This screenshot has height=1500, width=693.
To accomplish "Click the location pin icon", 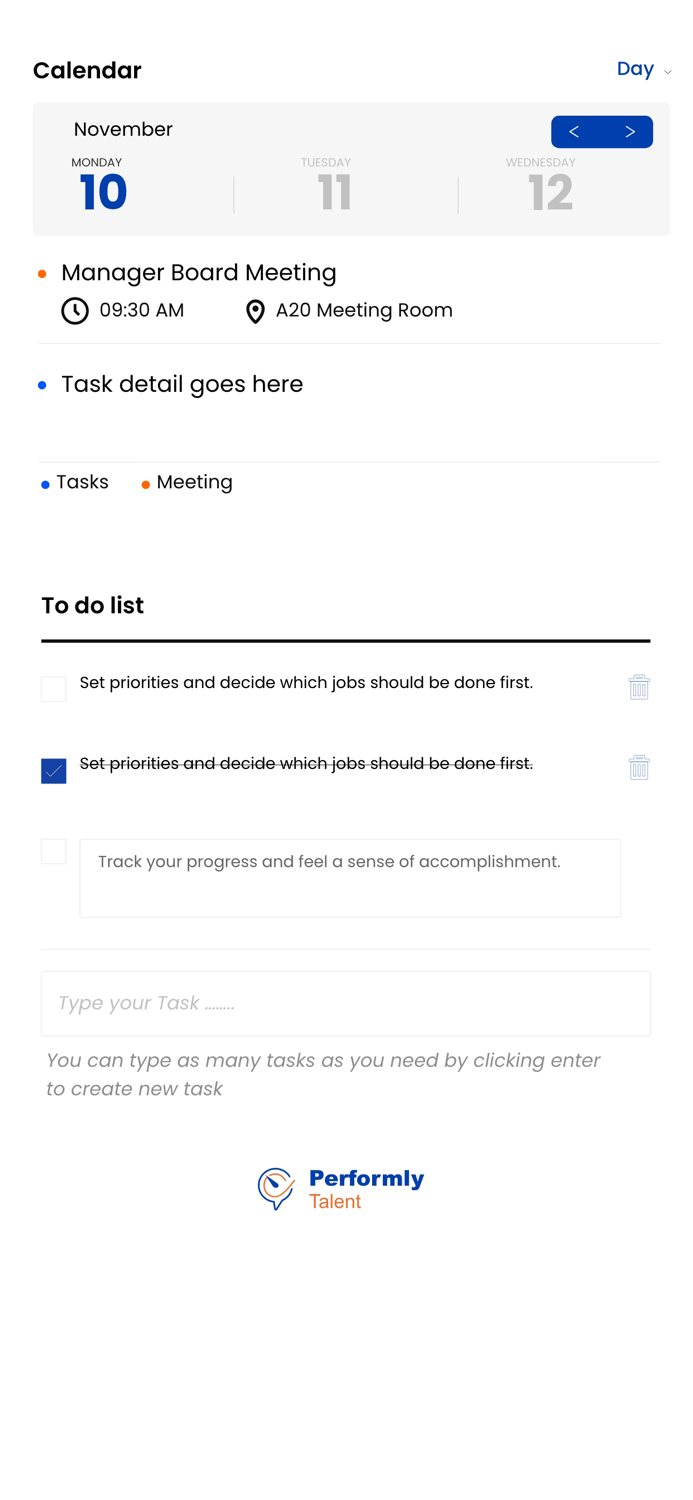I will coord(255,312).
